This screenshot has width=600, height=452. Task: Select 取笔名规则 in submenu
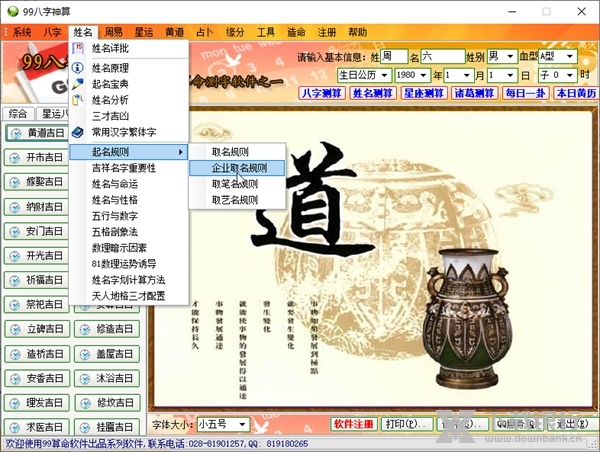pyautogui.click(x=237, y=184)
